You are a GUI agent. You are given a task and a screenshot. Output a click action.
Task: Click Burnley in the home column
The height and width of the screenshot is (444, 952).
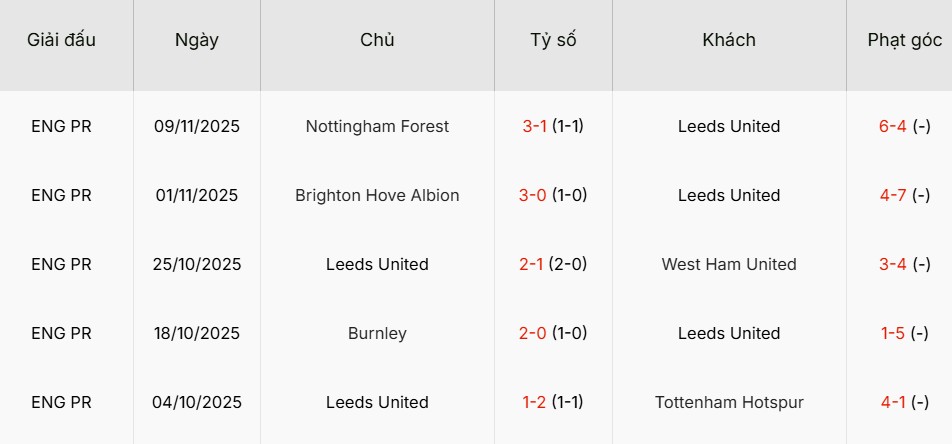coord(377,333)
